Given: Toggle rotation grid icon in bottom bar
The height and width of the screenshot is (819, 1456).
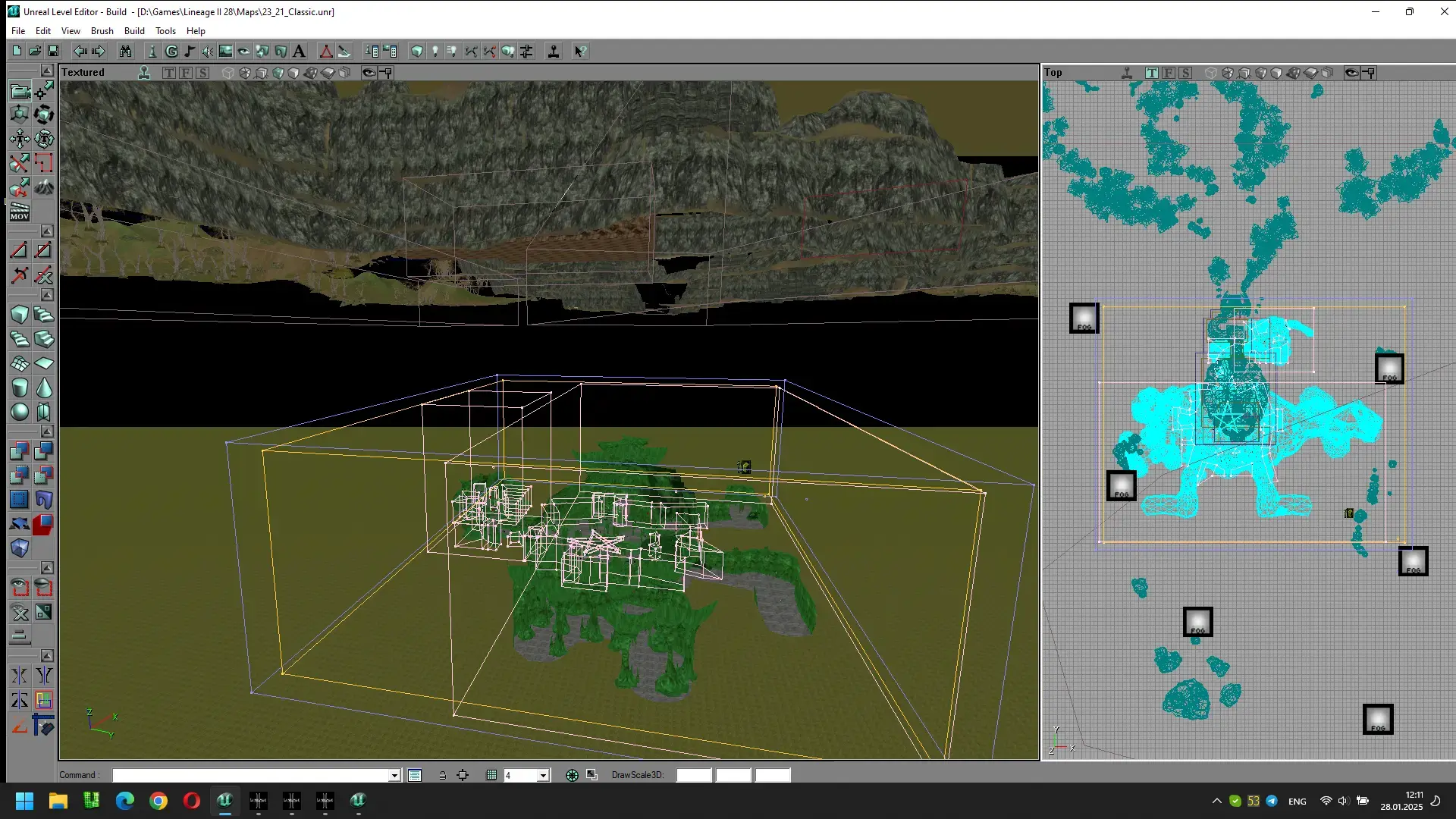Looking at the screenshot, I should (x=572, y=775).
